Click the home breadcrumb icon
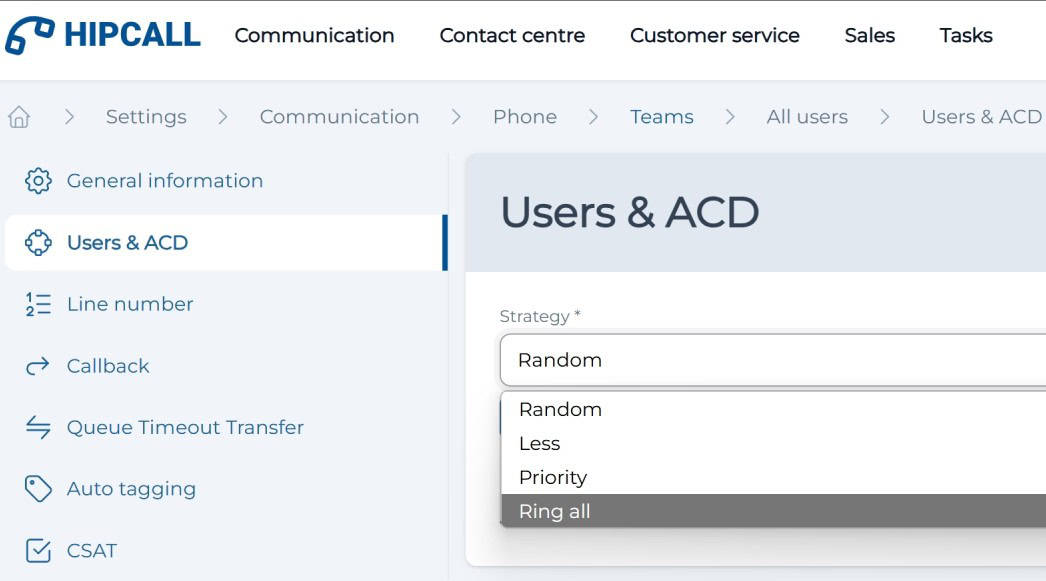 18,117
